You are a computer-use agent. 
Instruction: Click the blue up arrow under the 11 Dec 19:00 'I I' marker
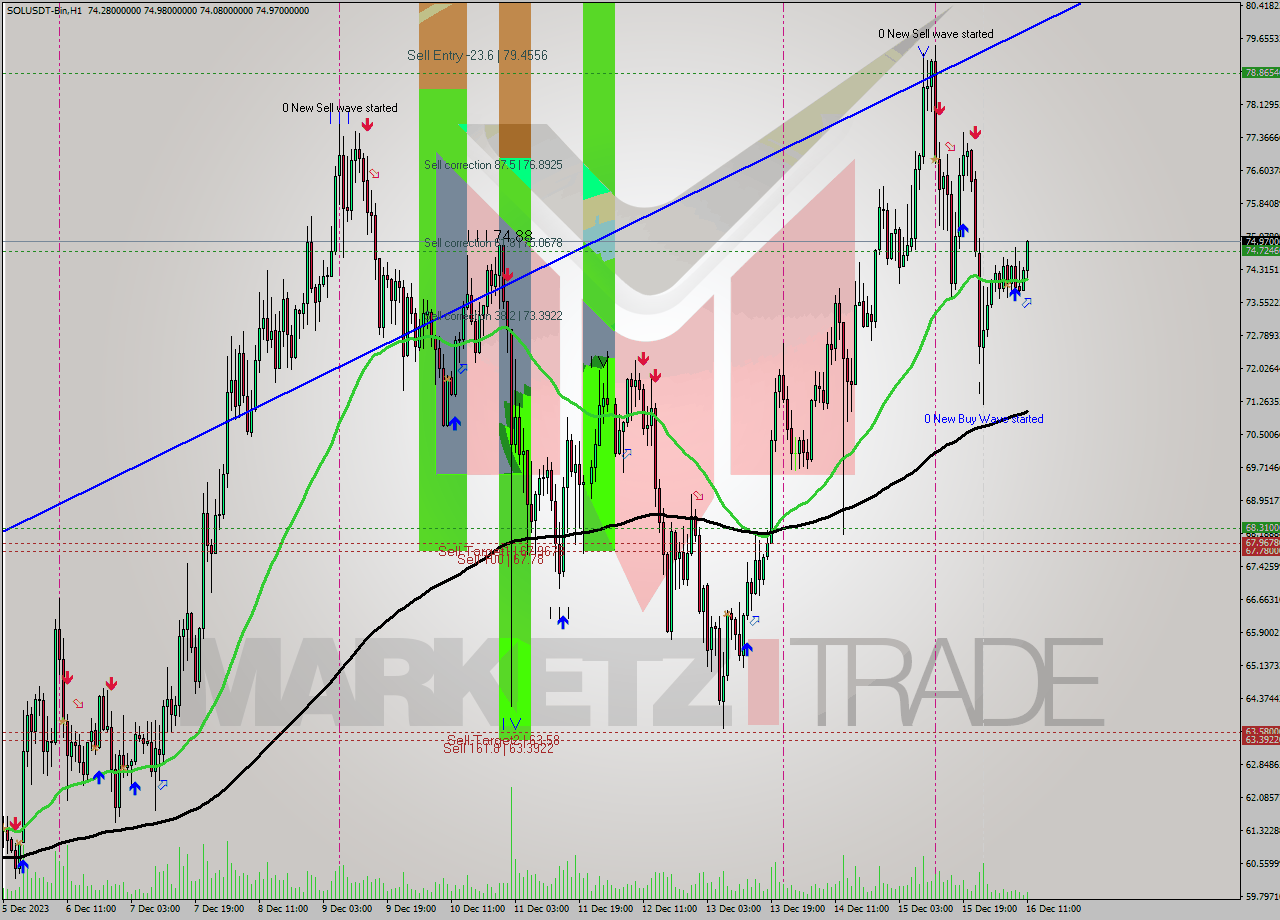coord(563,622)
